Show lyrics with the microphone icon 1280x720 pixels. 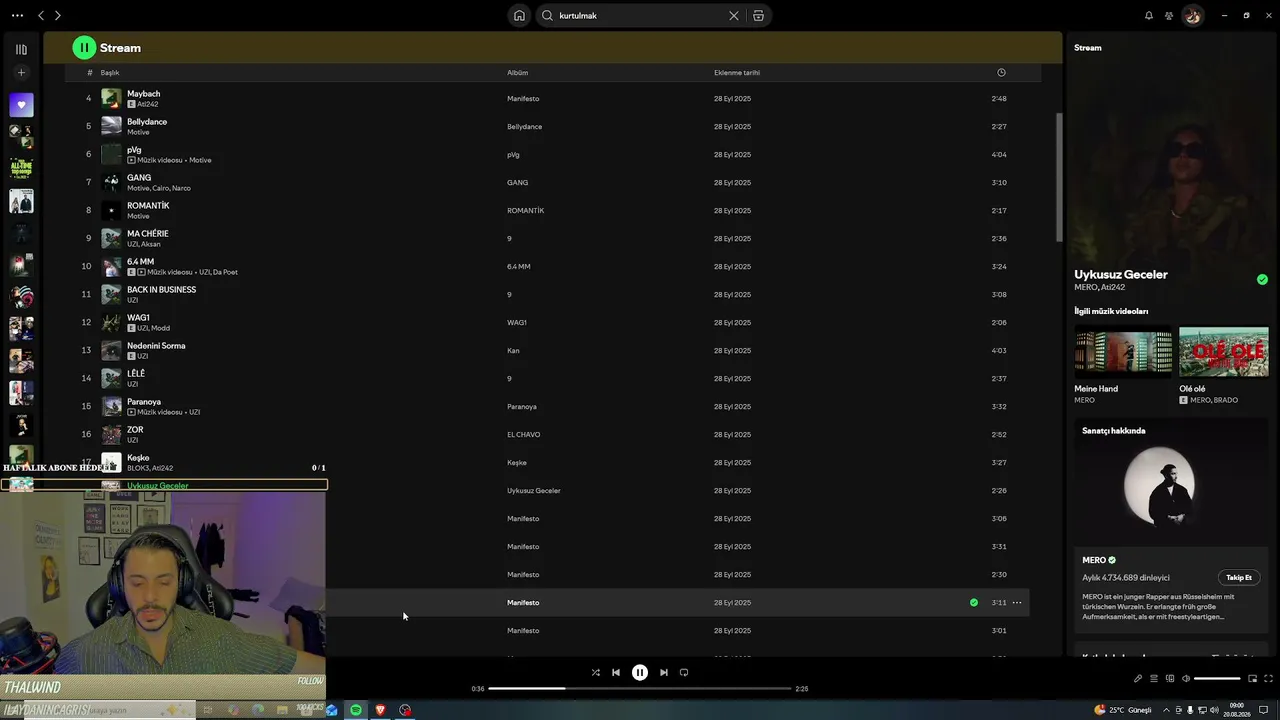[x=1138, y=679]
